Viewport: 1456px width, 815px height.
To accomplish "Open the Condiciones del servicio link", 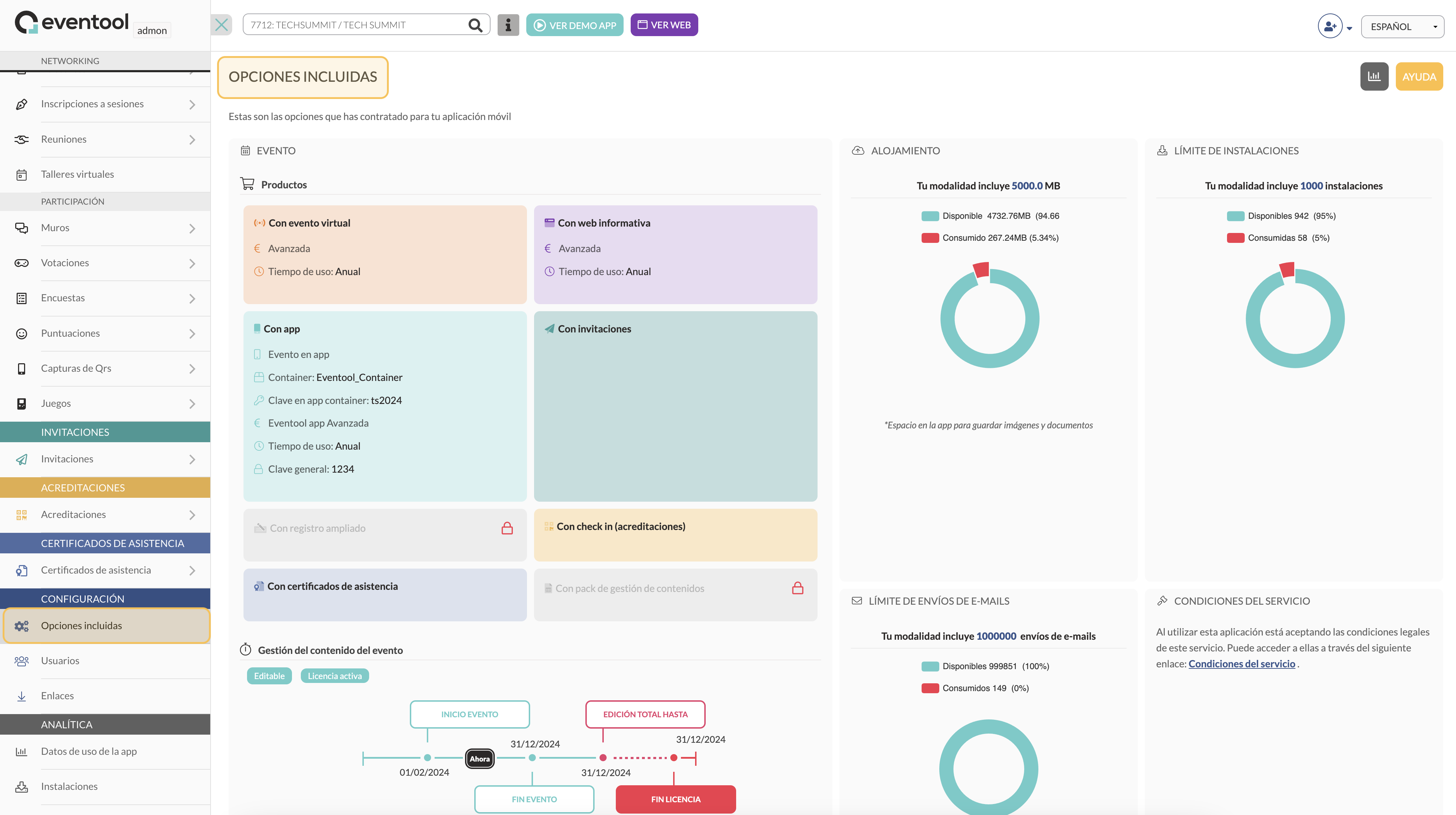I will click(x=1241, y=663).
